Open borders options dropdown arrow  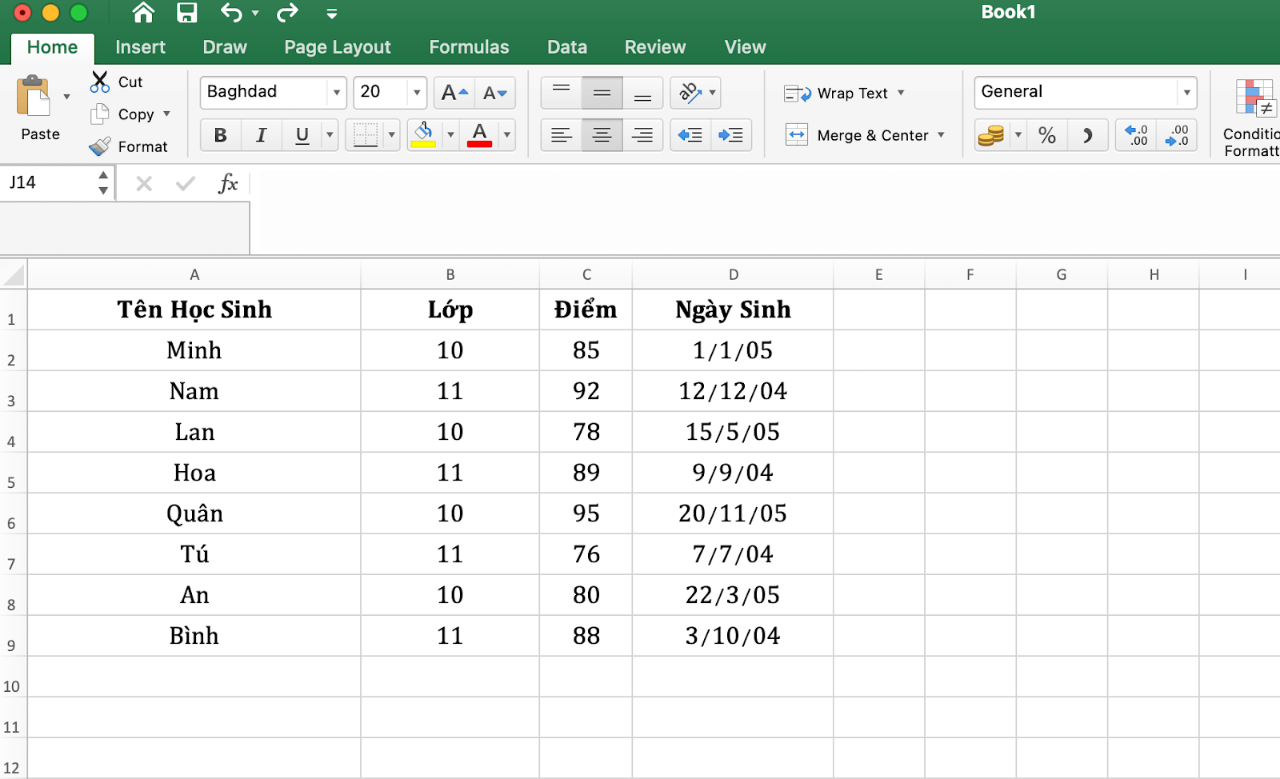click(392, 135)
